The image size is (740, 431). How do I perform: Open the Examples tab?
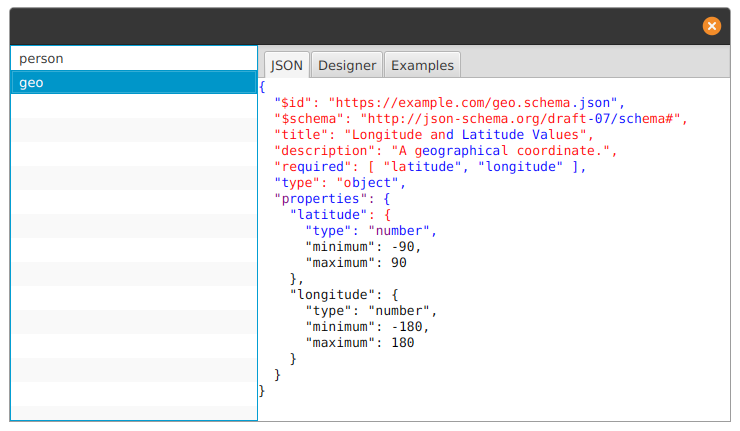pyautogui.click(x=422, y=65)
